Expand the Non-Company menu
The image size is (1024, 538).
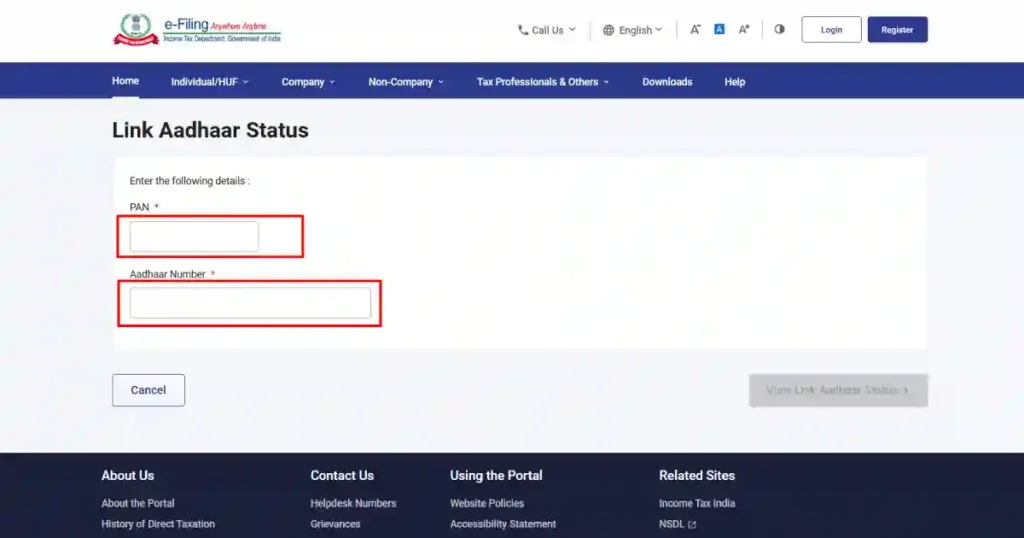coord(406,82)
